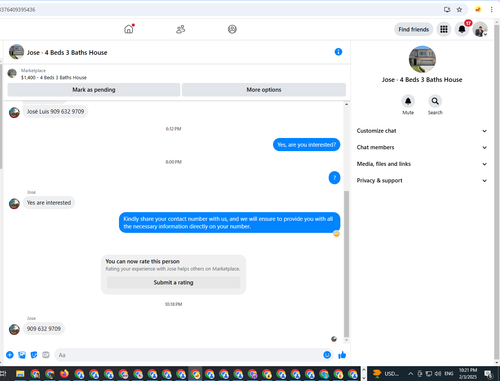Screen dimensions: 500x381
Task: Open more actions plus icon in composer
Action: 10,355
